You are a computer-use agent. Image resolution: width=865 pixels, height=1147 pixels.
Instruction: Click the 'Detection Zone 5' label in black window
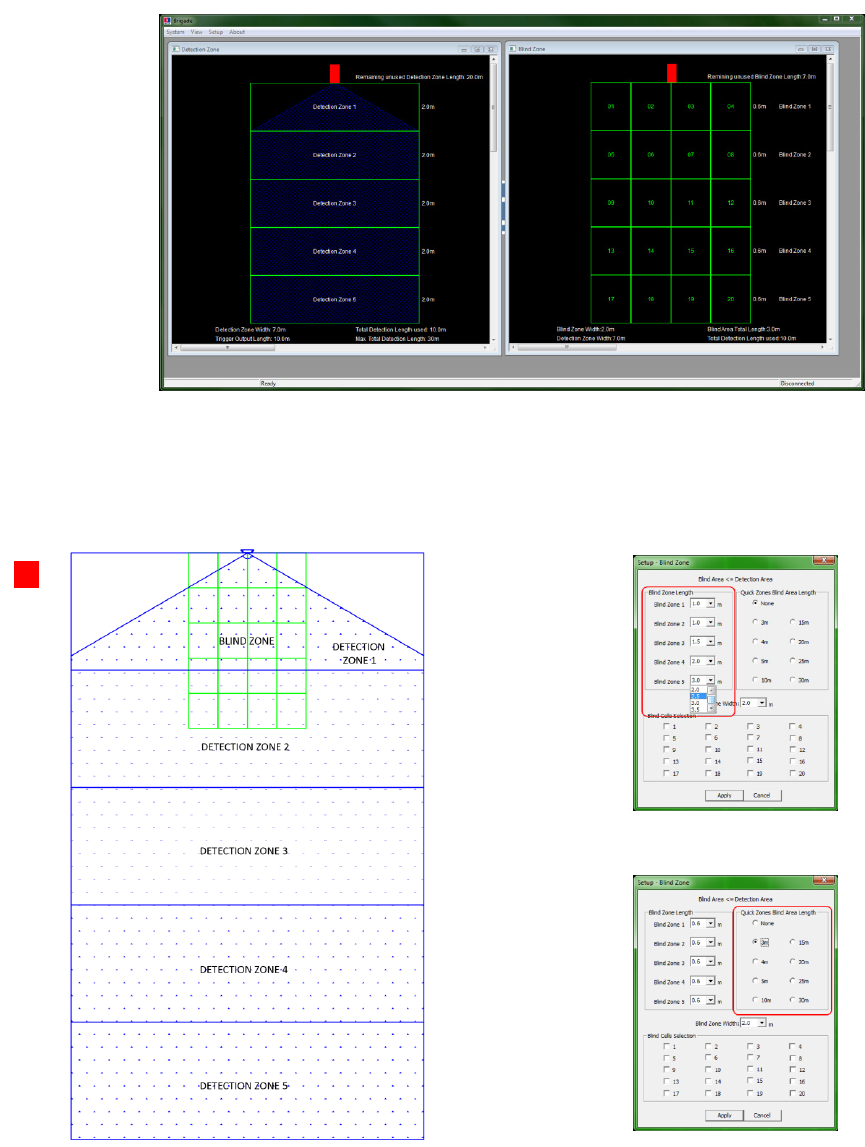tap(334, 300)
